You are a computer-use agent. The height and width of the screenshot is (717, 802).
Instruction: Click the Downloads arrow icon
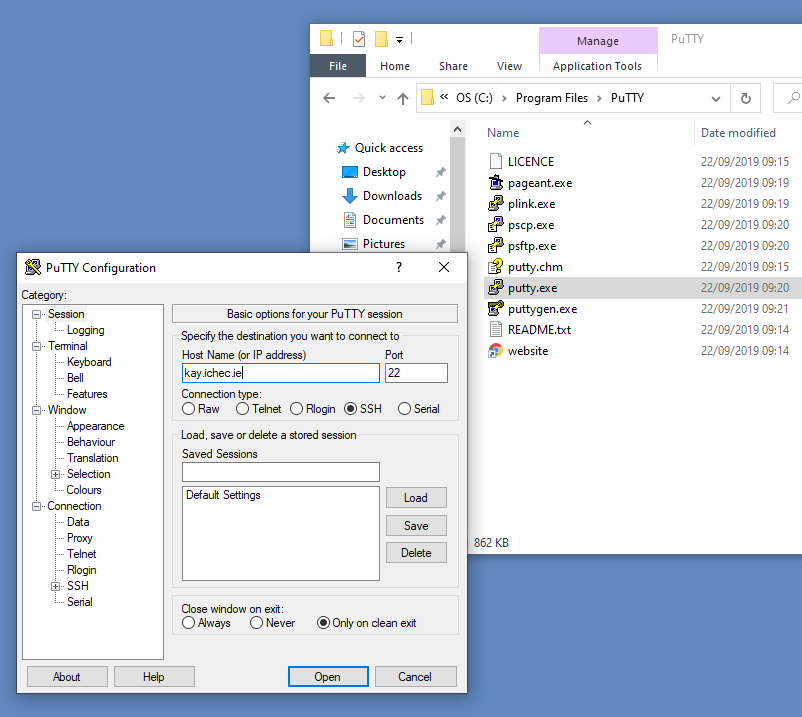tap(349, 196)
